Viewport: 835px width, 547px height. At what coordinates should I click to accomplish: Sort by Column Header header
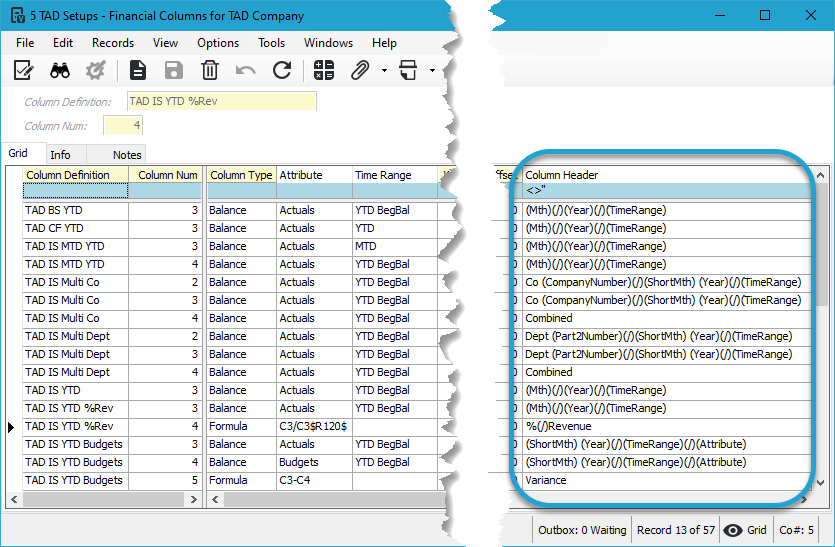(x=667, y=175)
